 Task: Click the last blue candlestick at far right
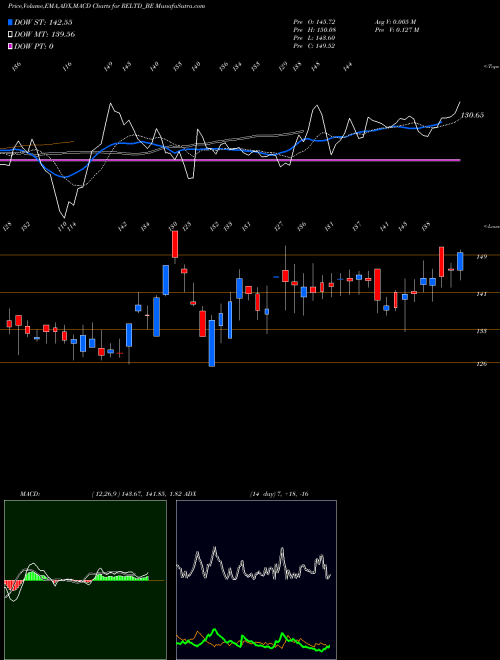pos(460,261)
